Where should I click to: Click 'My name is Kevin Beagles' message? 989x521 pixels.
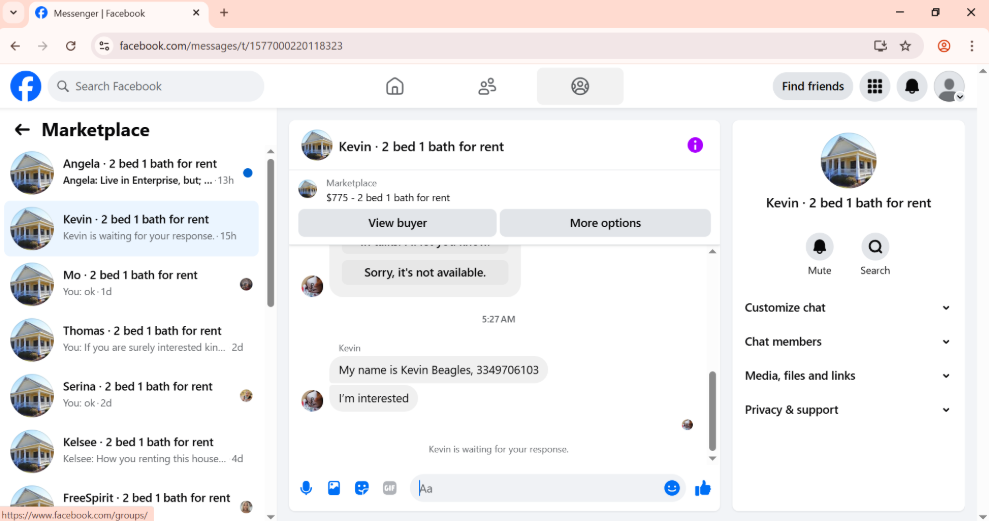(438, 370)
